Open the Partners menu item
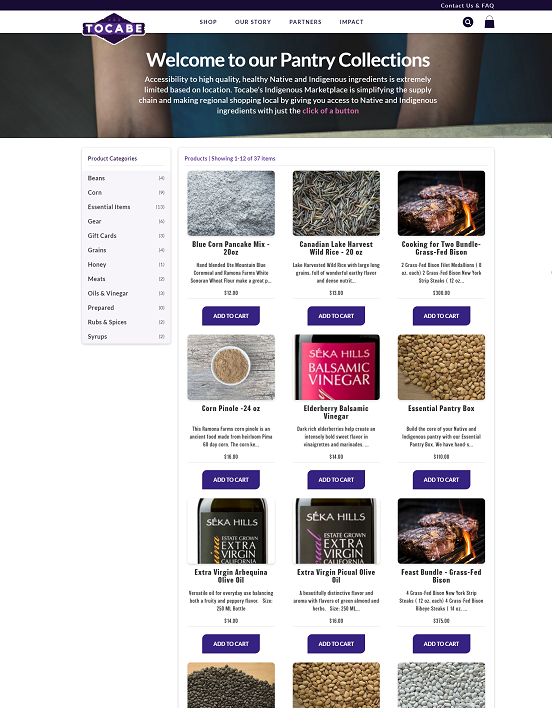 305,22
